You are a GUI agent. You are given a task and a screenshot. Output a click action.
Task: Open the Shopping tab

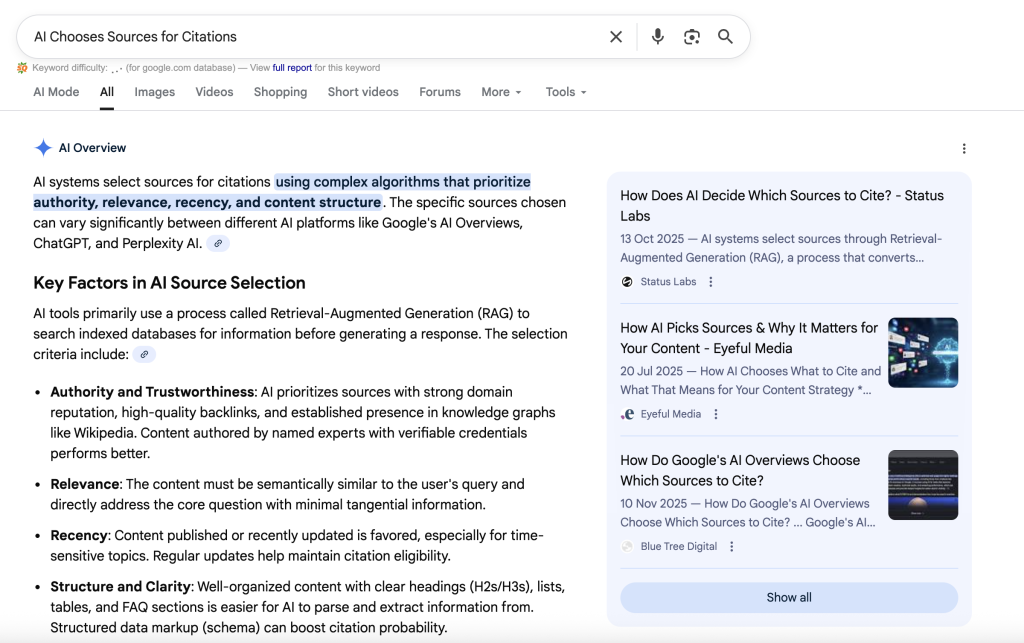[x=280, y=92]
